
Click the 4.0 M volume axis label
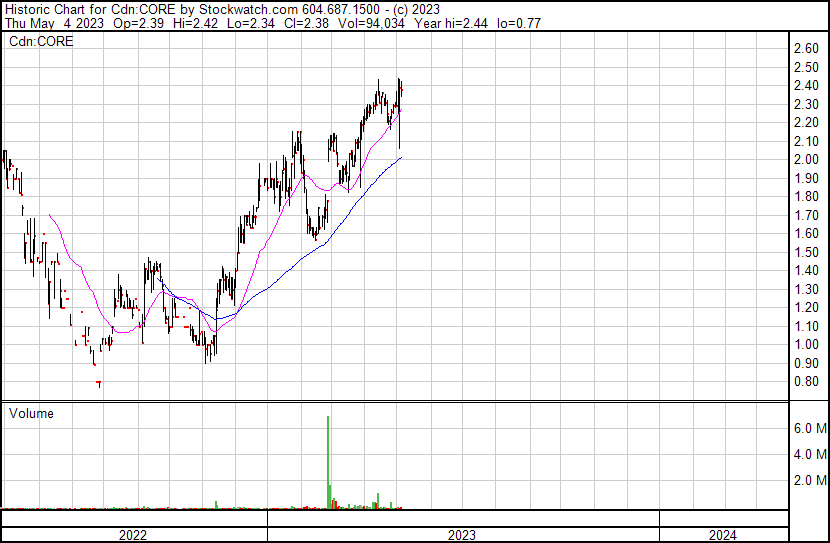click(x=808, y=454)
